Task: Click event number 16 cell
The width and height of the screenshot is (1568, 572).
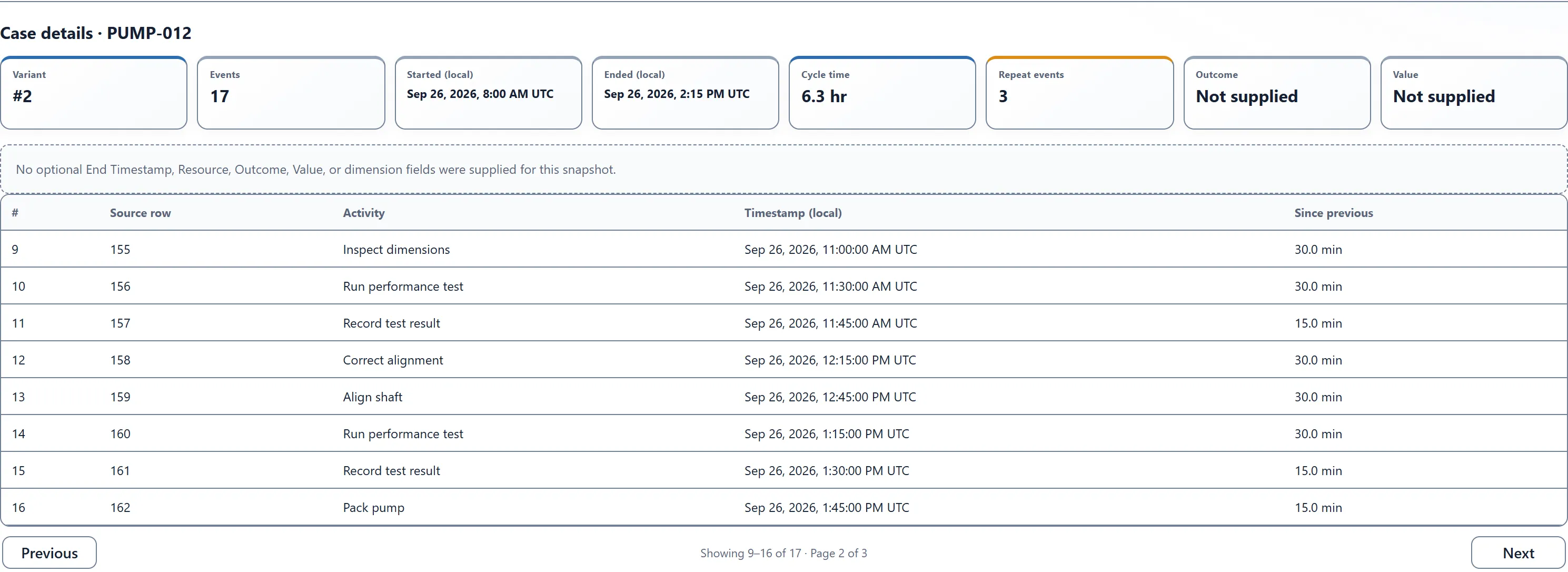Action: click(19, 507)
